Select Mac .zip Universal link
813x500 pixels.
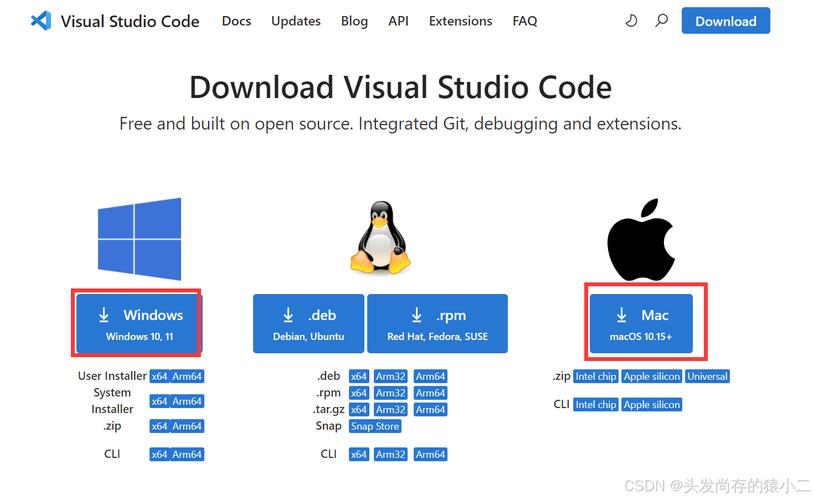(x=708, y=376)
